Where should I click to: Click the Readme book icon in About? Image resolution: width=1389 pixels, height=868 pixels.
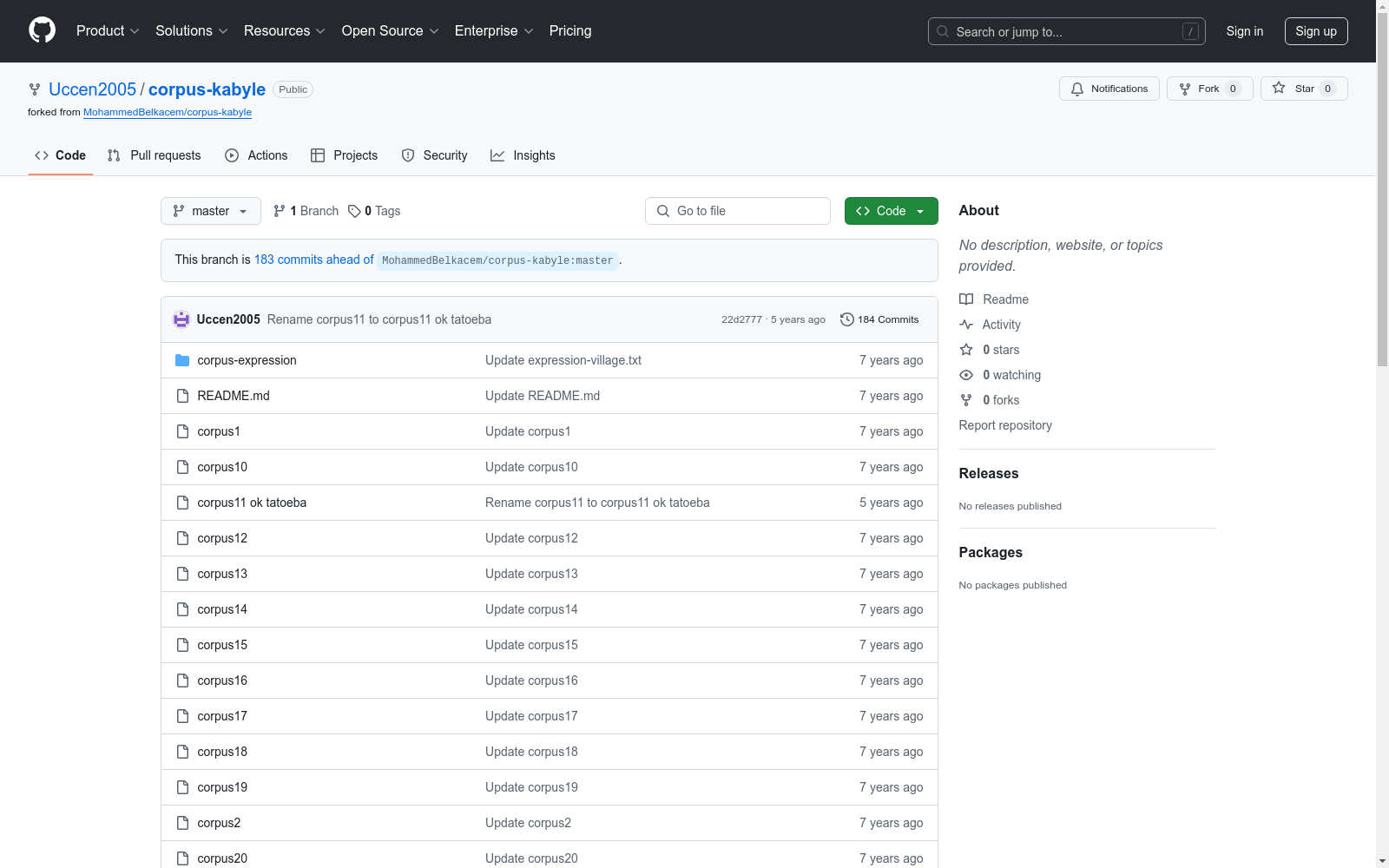(x=966, y=299)
